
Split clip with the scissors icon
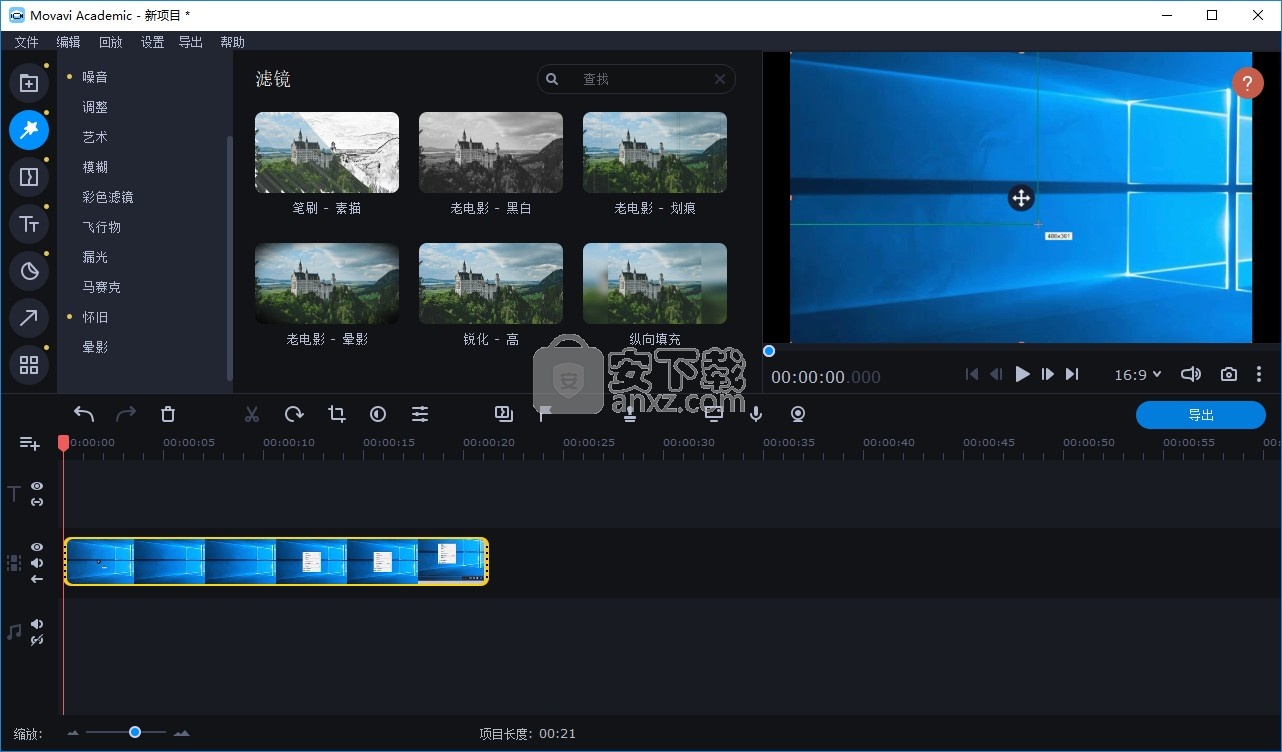tap(252, 414)
